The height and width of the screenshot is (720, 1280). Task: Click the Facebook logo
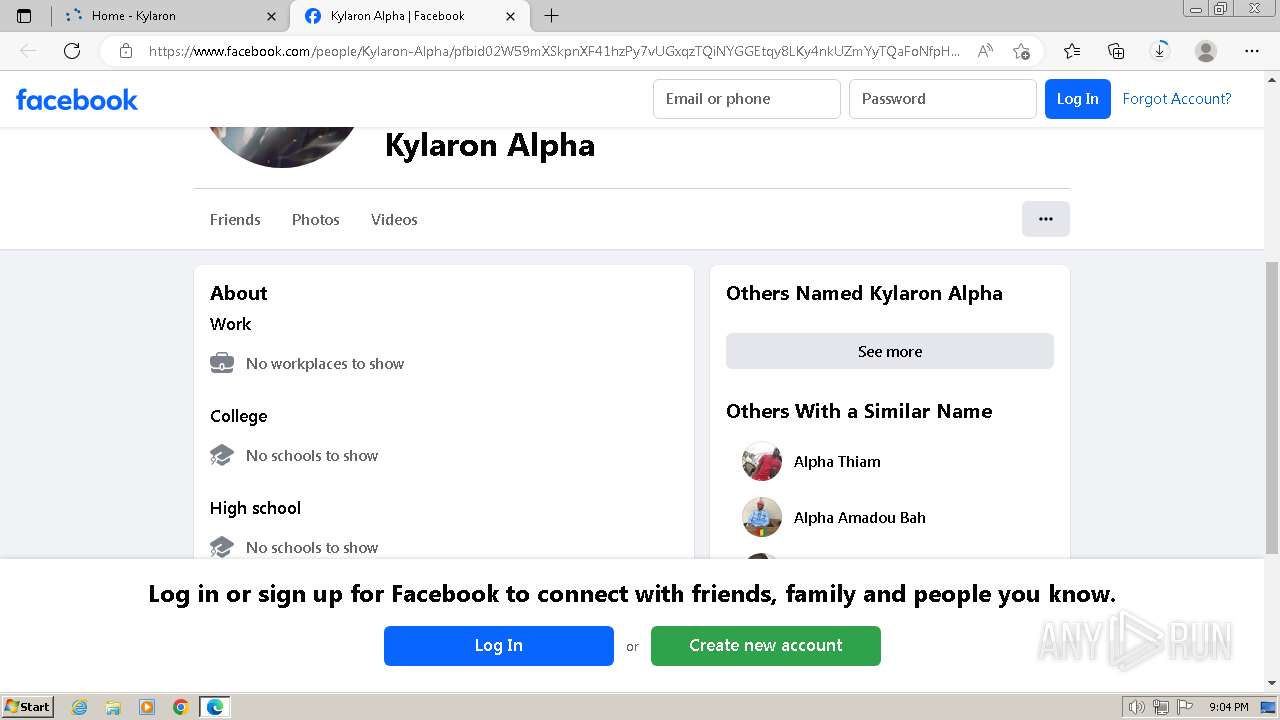(77, 99)
